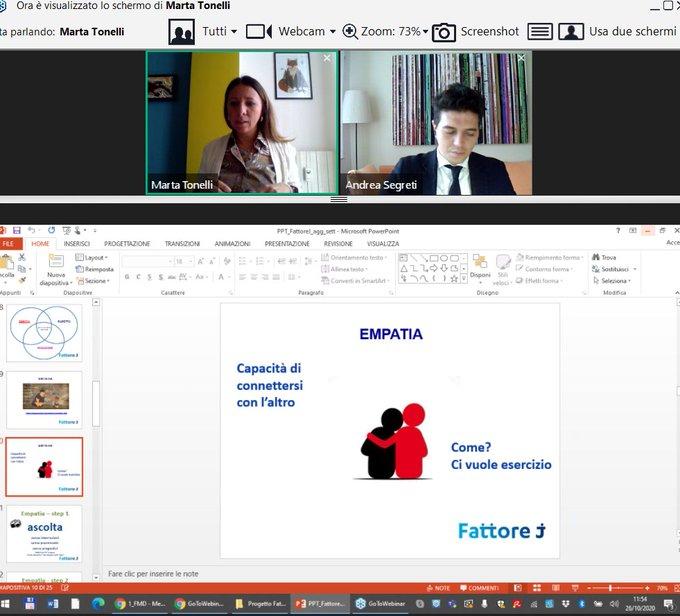
Task: Toggle strikethrough (abc) formatting
Action: [172, 277]
